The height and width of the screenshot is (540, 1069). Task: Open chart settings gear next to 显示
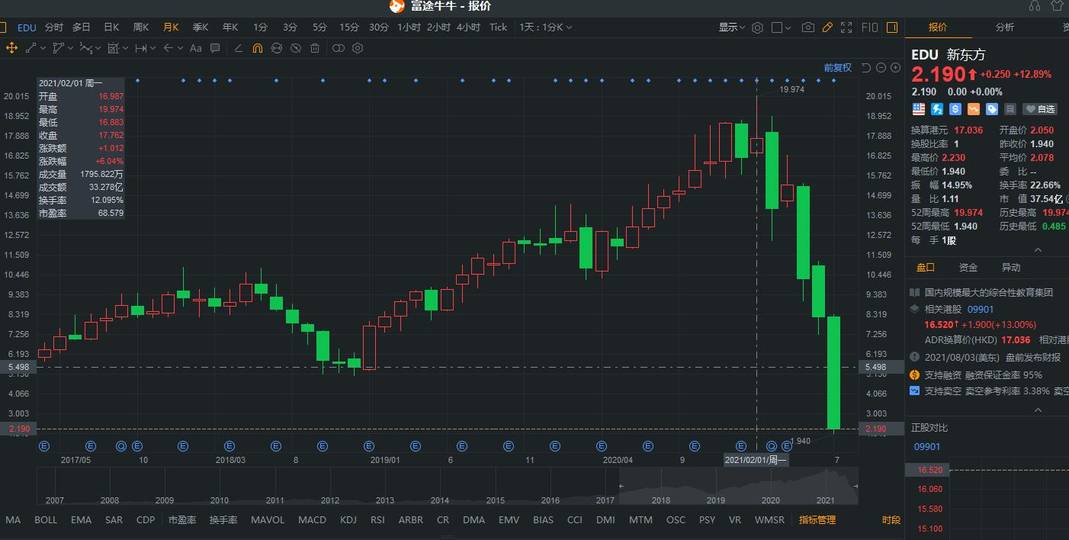[757, 28]
